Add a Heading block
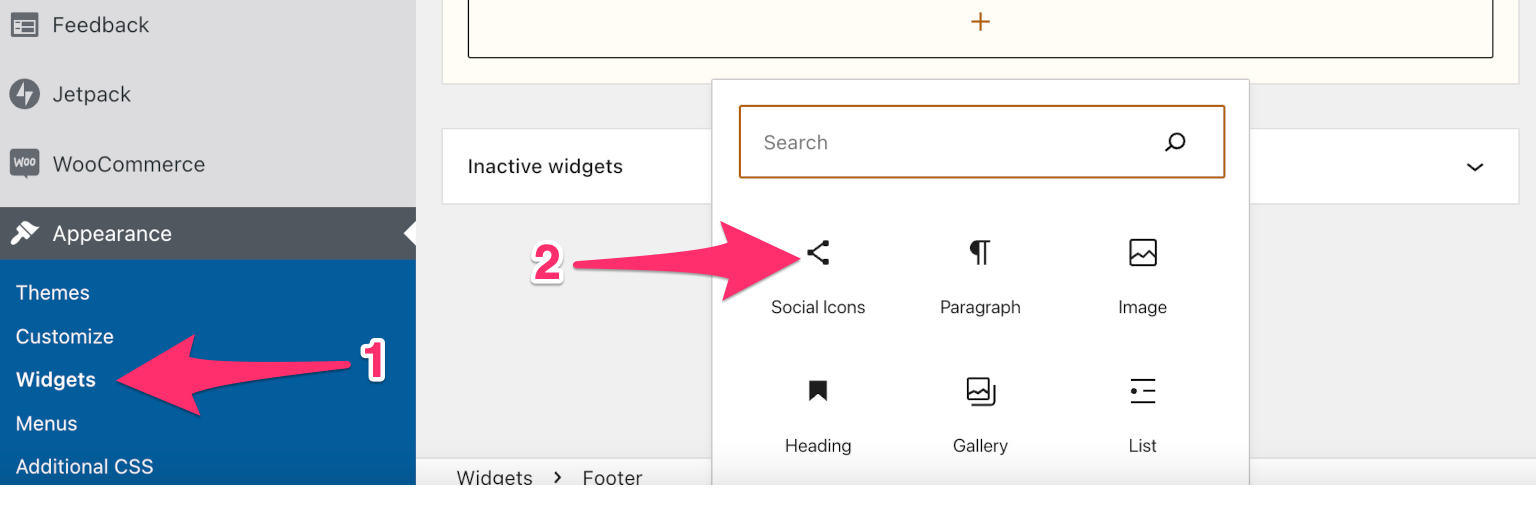Viewport: 1536px width, 526px height. [818, 391]
